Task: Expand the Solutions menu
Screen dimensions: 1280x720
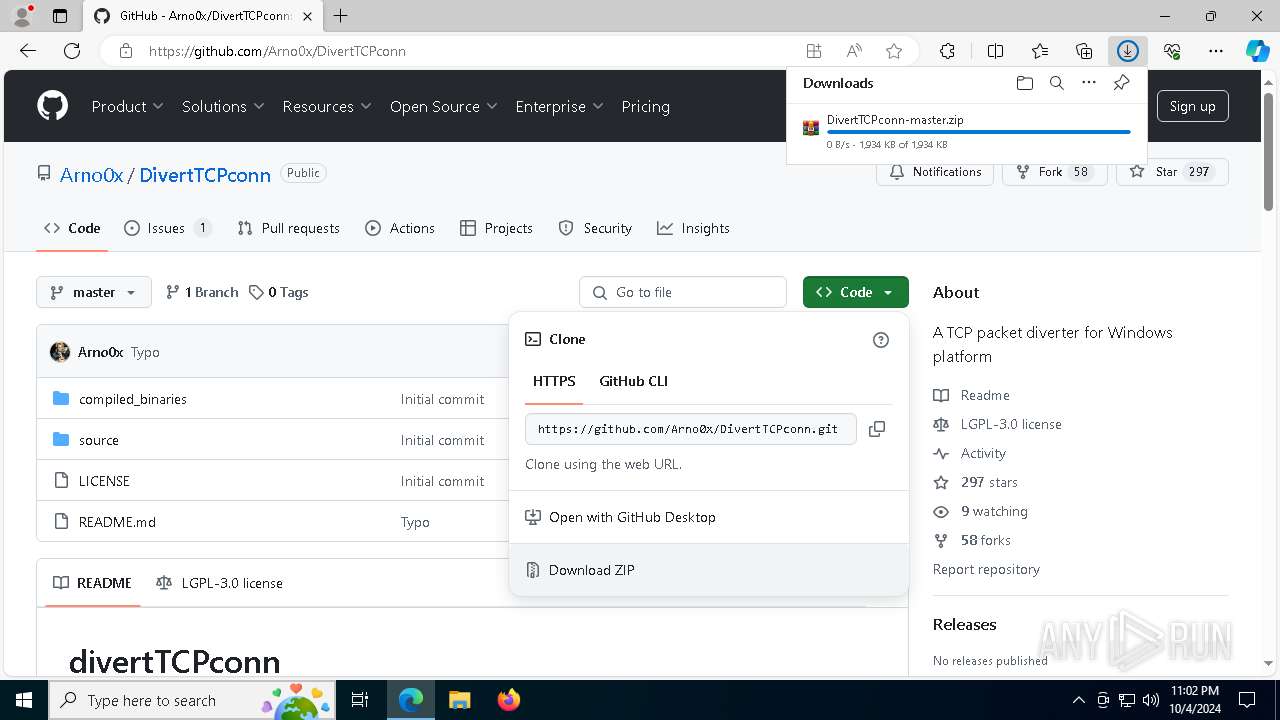Action: tap(223, 106)
